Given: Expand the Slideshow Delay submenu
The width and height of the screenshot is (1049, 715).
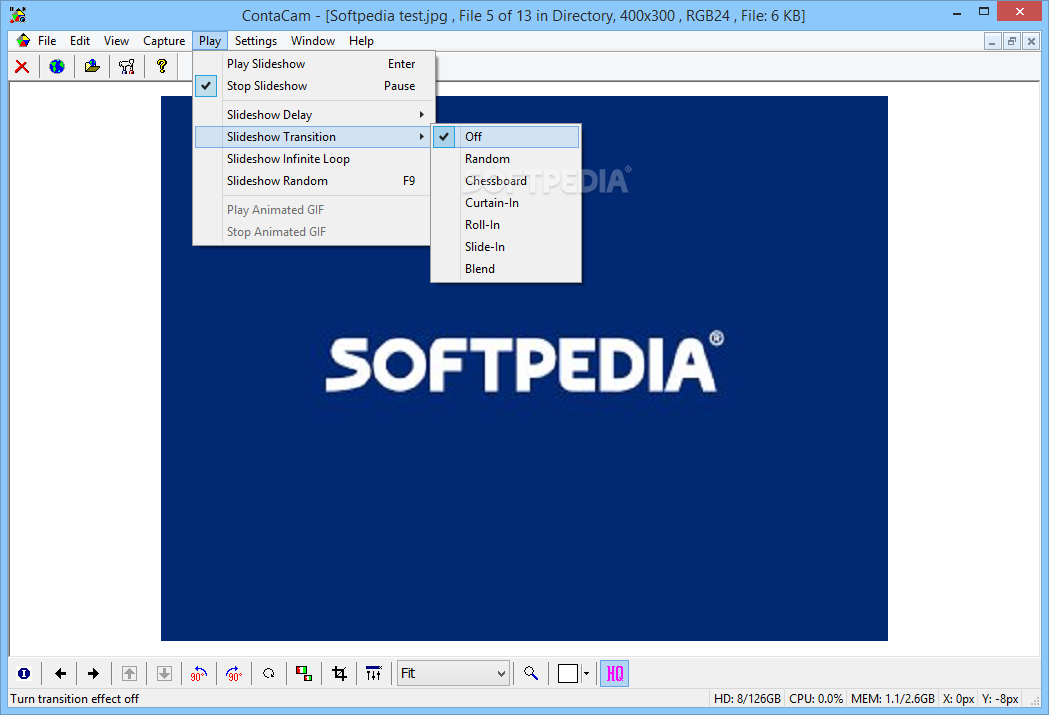Looking at the screenshot, I should [x=314, y=114].
